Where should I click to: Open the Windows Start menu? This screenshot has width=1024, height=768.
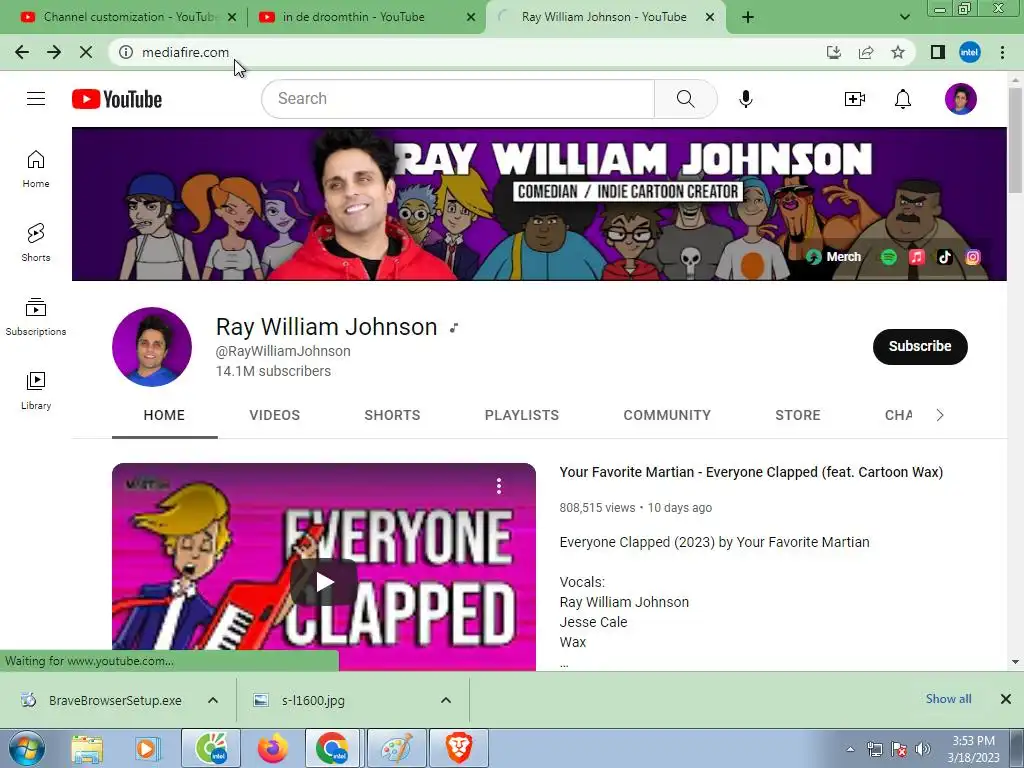26,748
